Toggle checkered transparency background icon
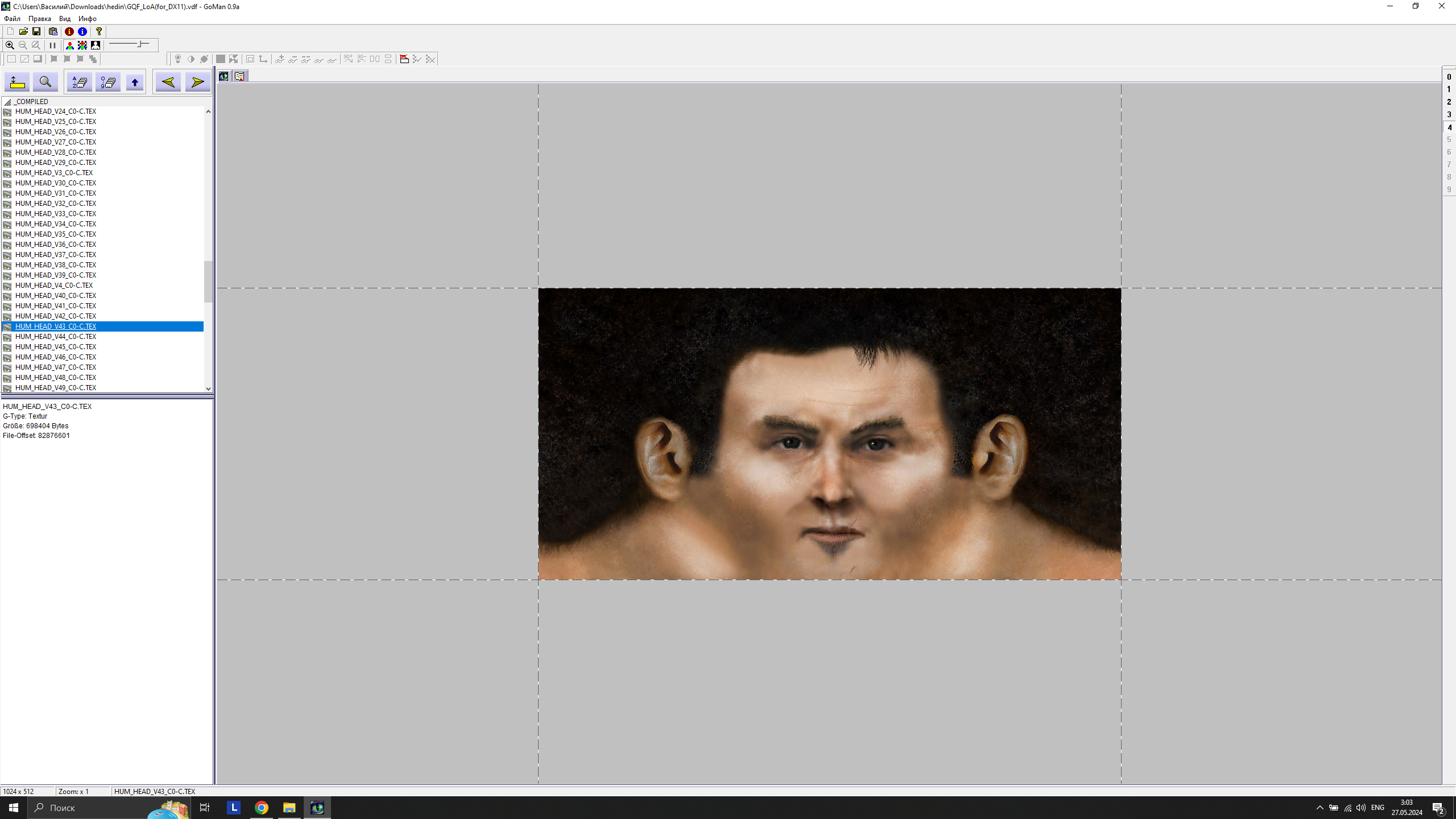The width and height of the screenshot is (1456, 819). [82, 45]
